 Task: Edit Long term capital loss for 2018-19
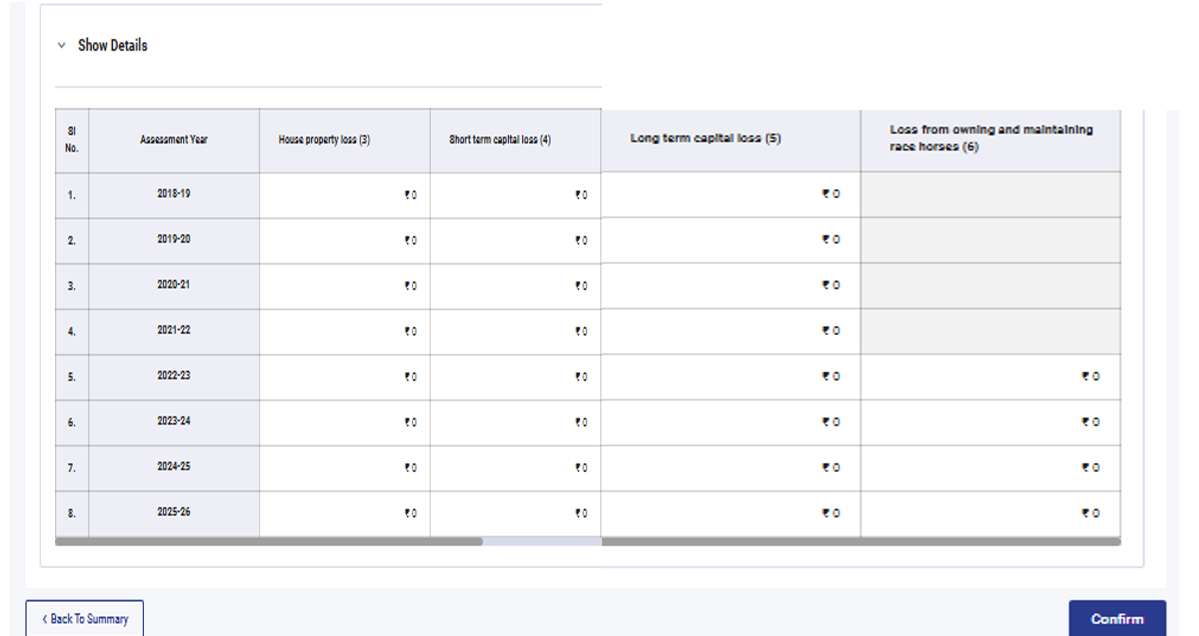pyautogui.click(x=731, y=194)
